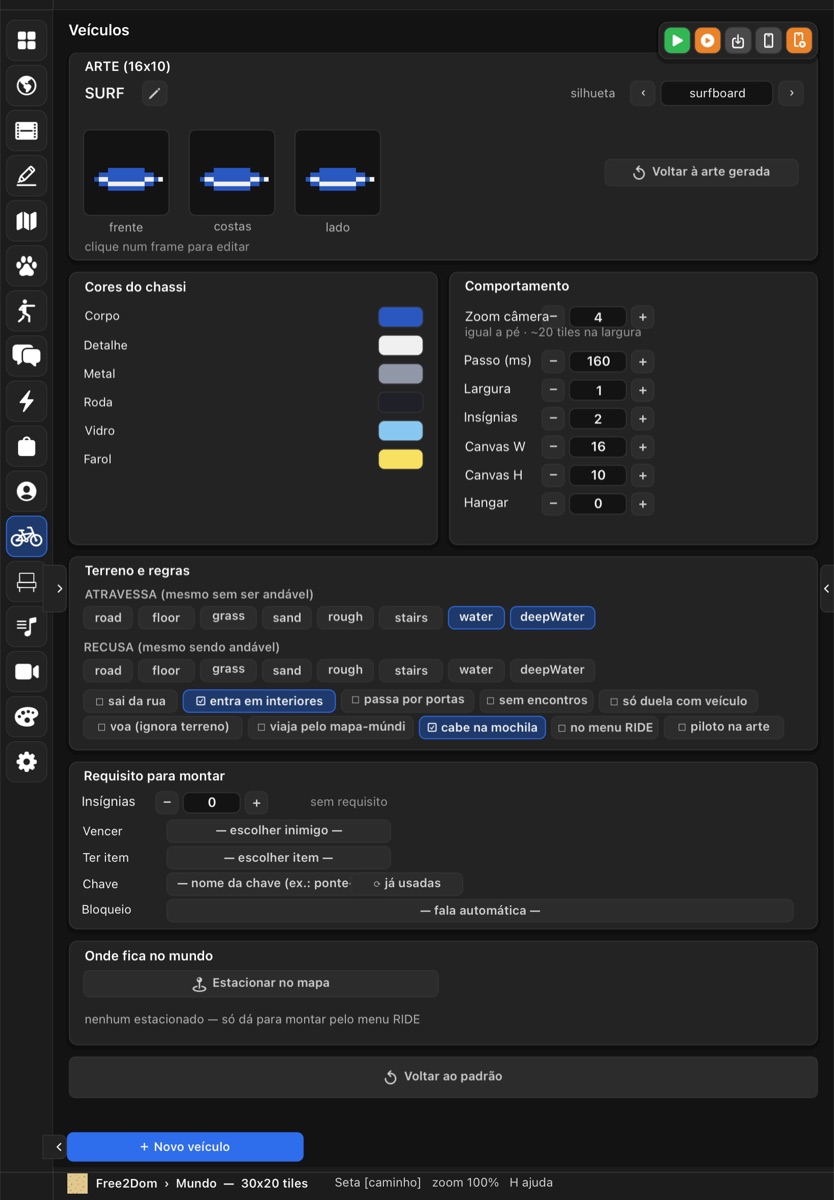Open the settings gear in sidebar

point(27,762)
